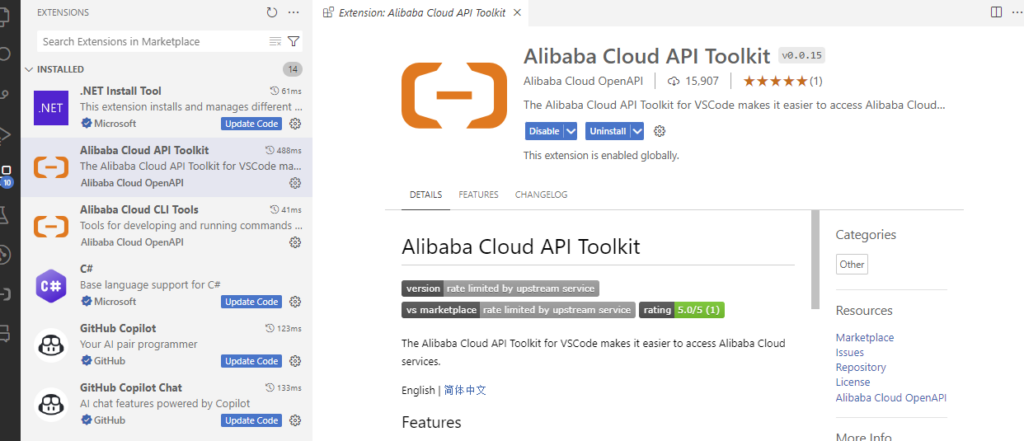Image resolution: width=1024 pixels, height=441 pixels.
Task: Open manage gear for GitHub Copilot row
Action: coord(295,361)
